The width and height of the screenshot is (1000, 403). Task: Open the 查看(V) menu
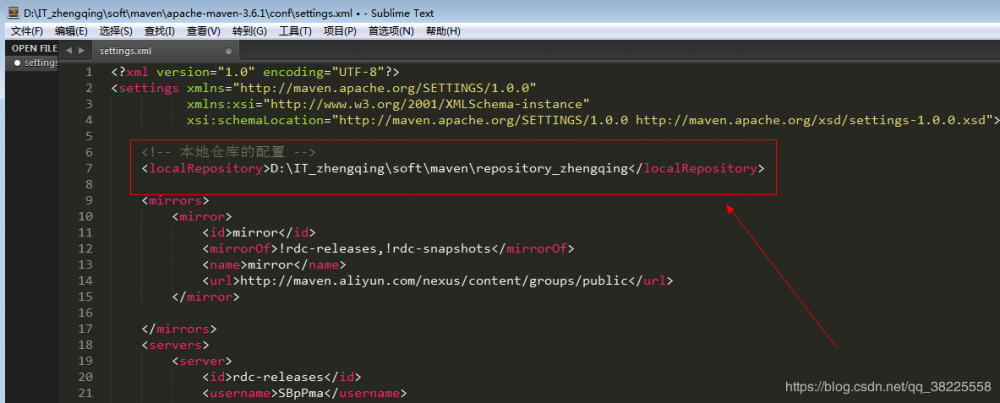coord(203,31)
